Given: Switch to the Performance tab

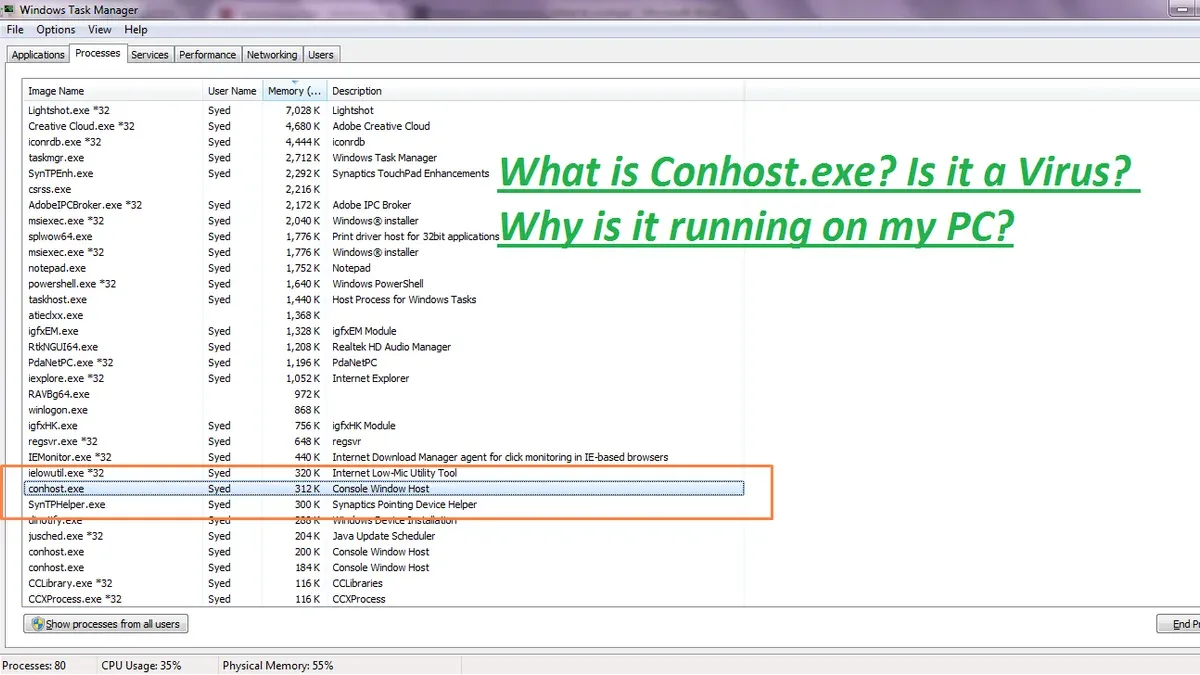Looking at the screenshot, I should click(208, 55).
